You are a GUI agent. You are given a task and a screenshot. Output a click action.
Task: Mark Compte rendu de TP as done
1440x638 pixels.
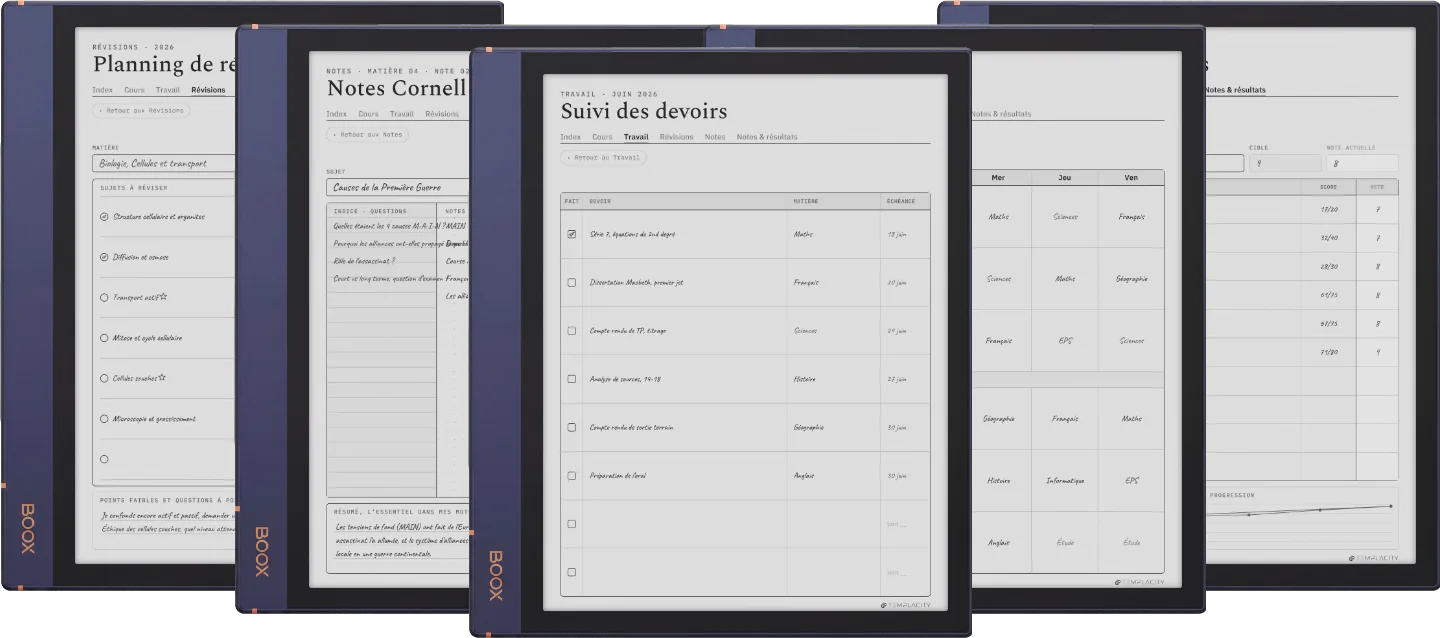coord(572,331)
